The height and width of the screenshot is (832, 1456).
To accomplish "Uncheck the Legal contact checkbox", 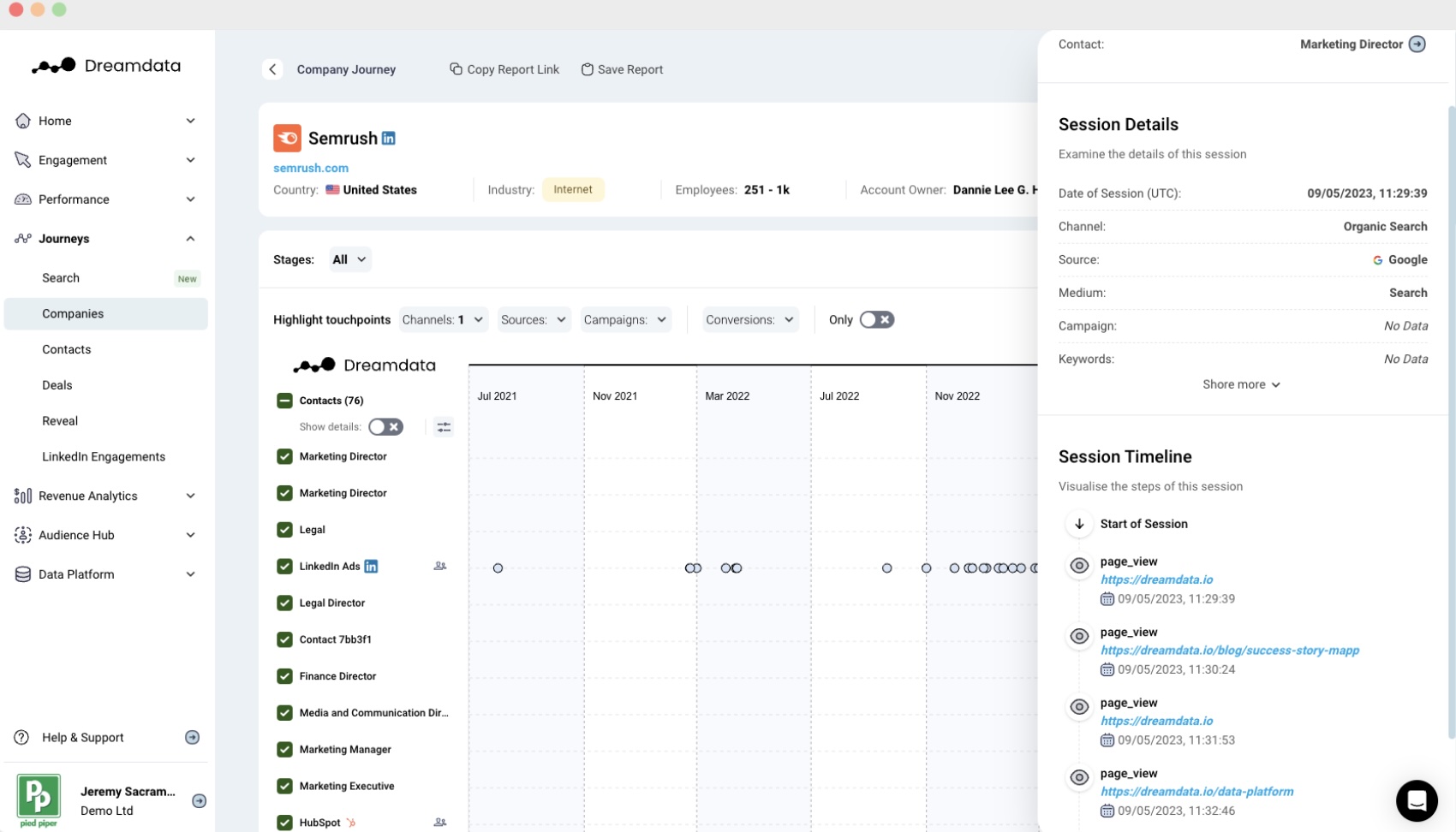I will point(284,530).
